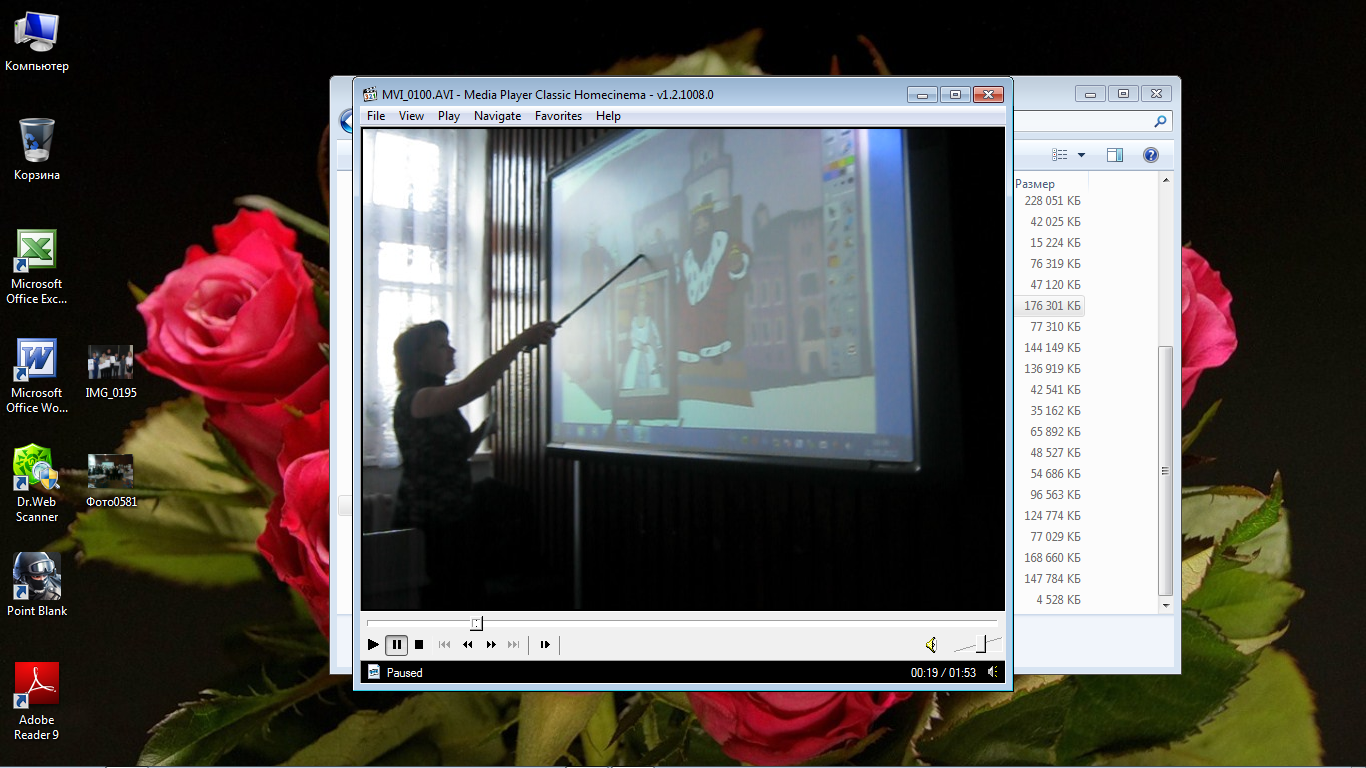The width and height of the screenshot is (1366, 768).
Task: Select the Фото0581 desktop thumbnail
Action: [111, 481]
